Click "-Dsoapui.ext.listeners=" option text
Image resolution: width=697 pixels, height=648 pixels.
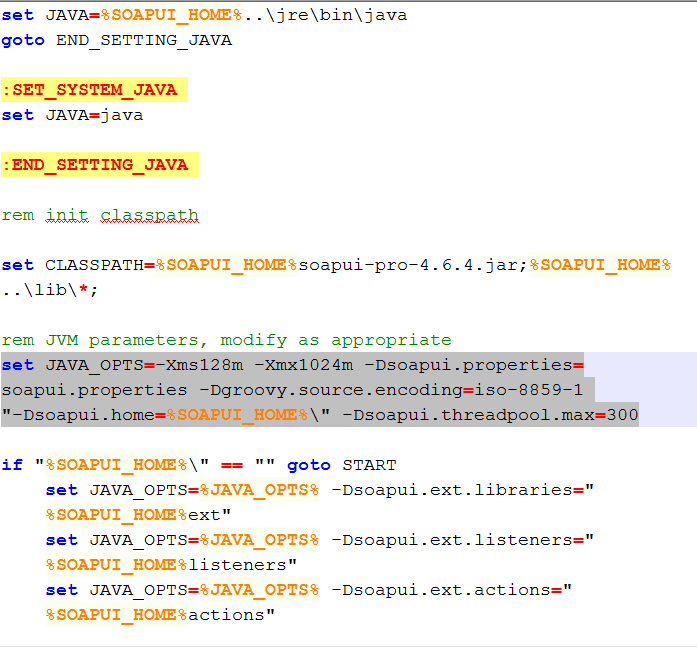[457, 540]
